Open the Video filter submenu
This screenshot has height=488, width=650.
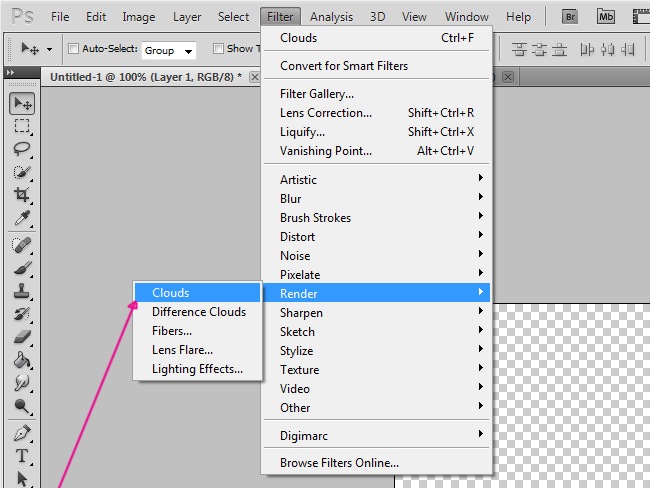click(376, 389)
